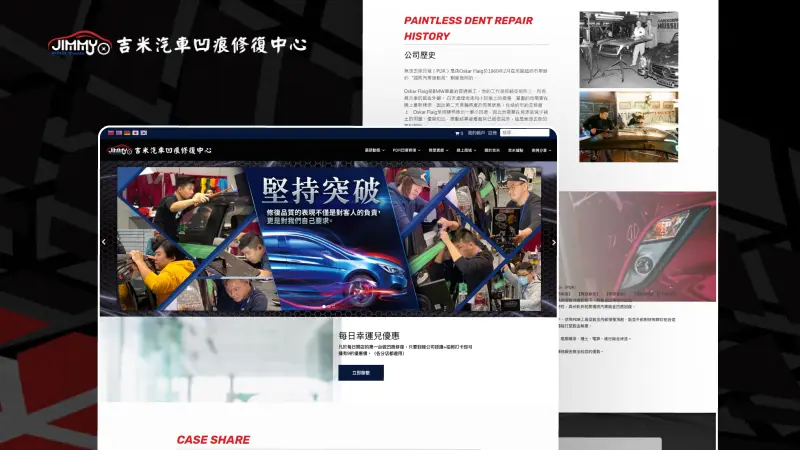This screenshot has width=800, height=450.
Task: Click the 公司歷史 subheading
Action: [x=420, y=55]
